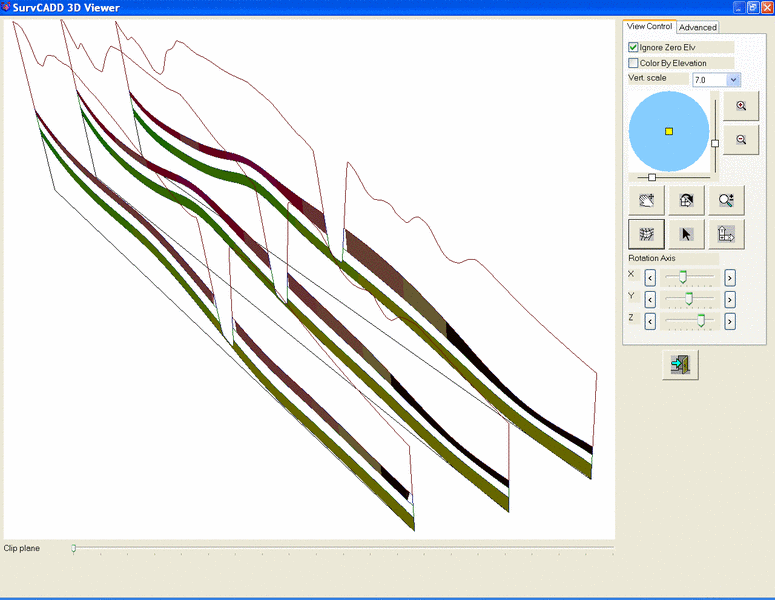
Task: Click the horizontal slider below blue circle
Action: pyautogui.click(x=652, y=177)
